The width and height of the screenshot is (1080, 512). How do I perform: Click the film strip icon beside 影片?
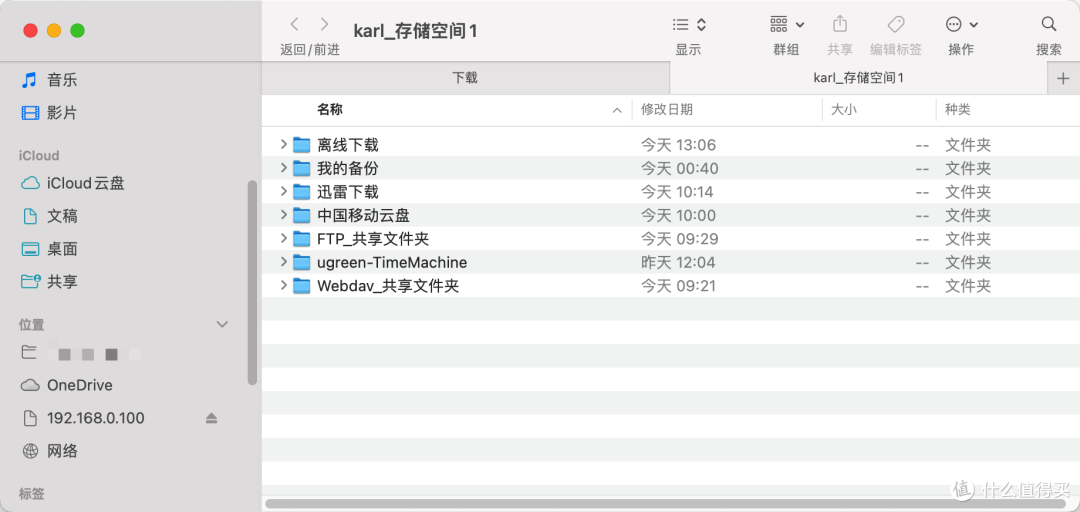[30, 113]
